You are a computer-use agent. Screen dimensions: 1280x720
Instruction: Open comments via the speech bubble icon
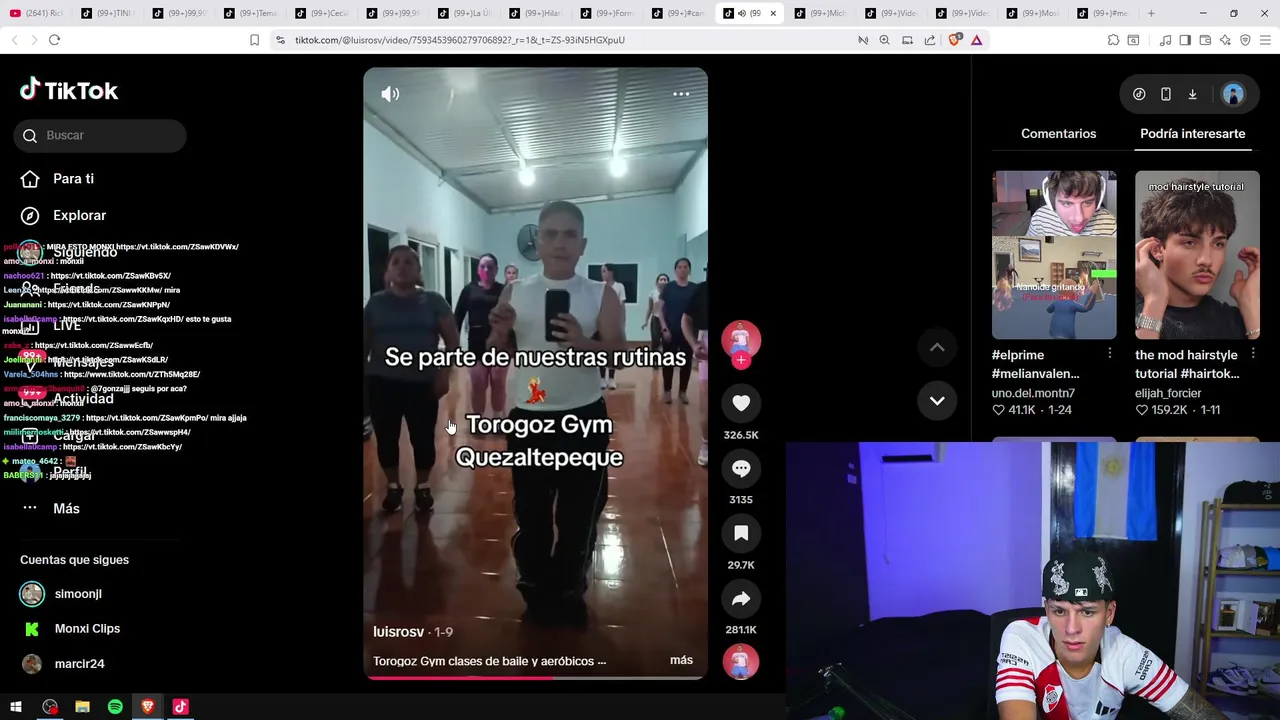pos(741,468)
